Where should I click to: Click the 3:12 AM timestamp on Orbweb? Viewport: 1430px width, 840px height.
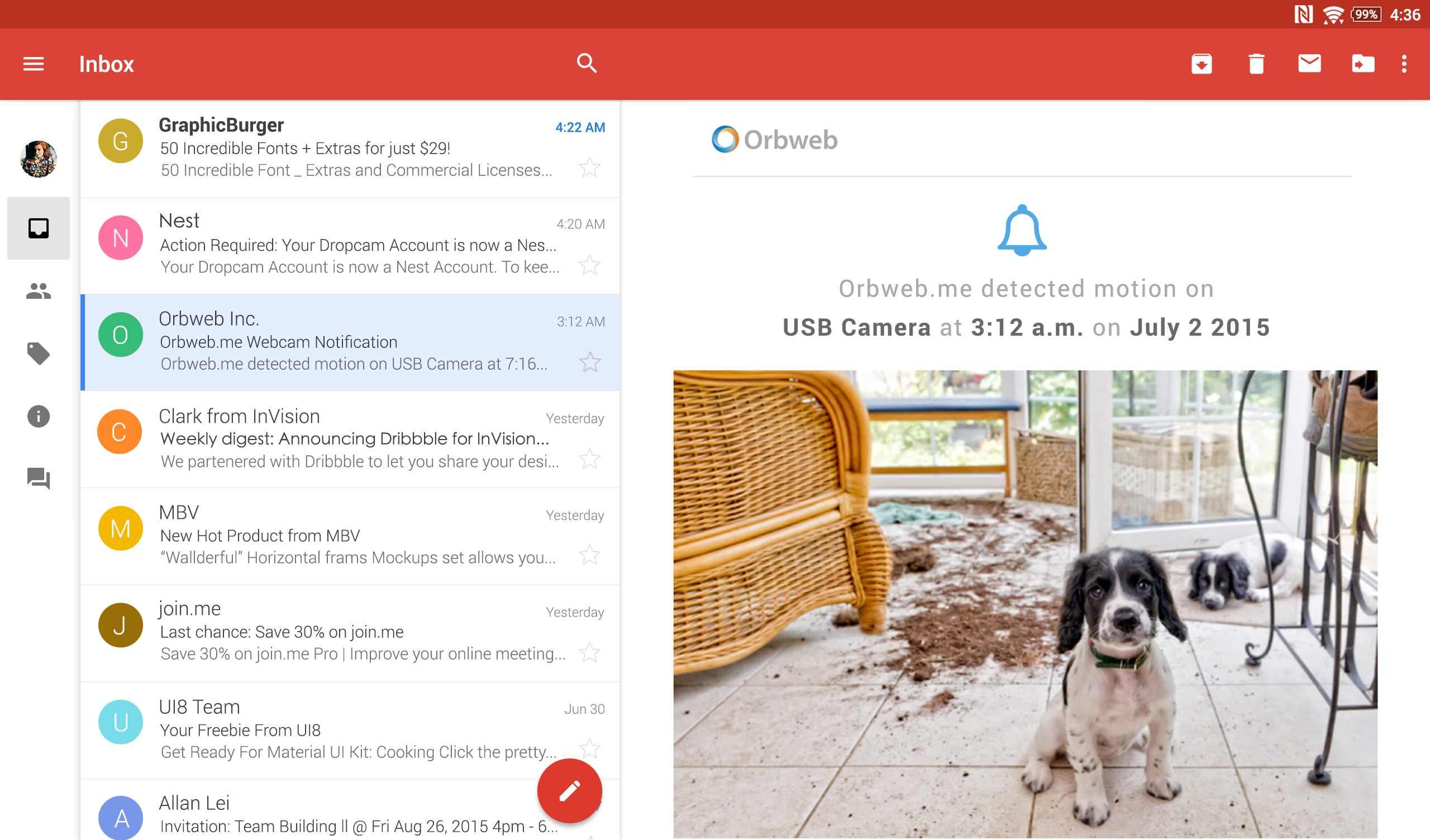(x=580, y=321)
